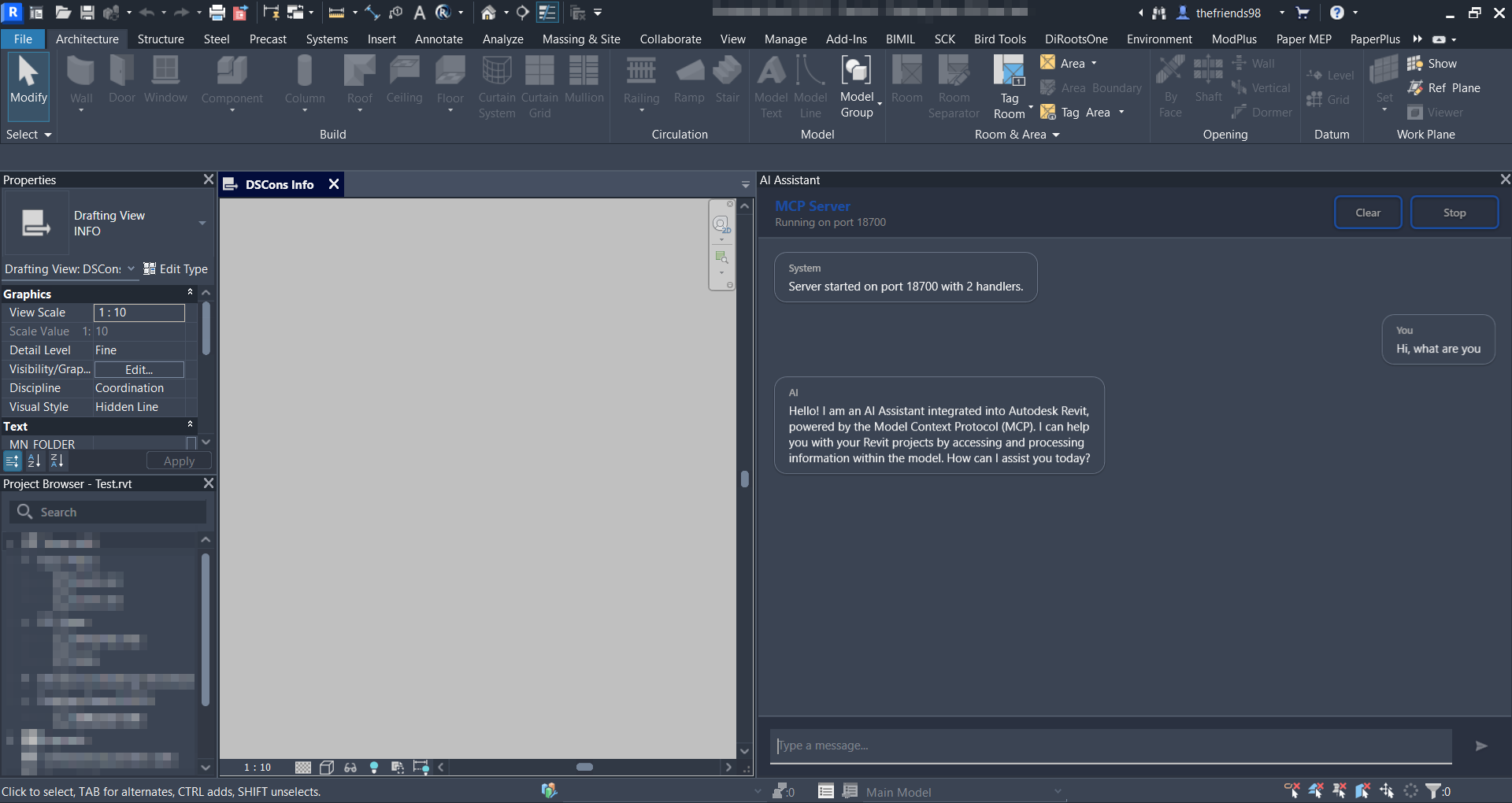
Task: Clear the AI Assistant chat
Action: [x=1368, y=212]
